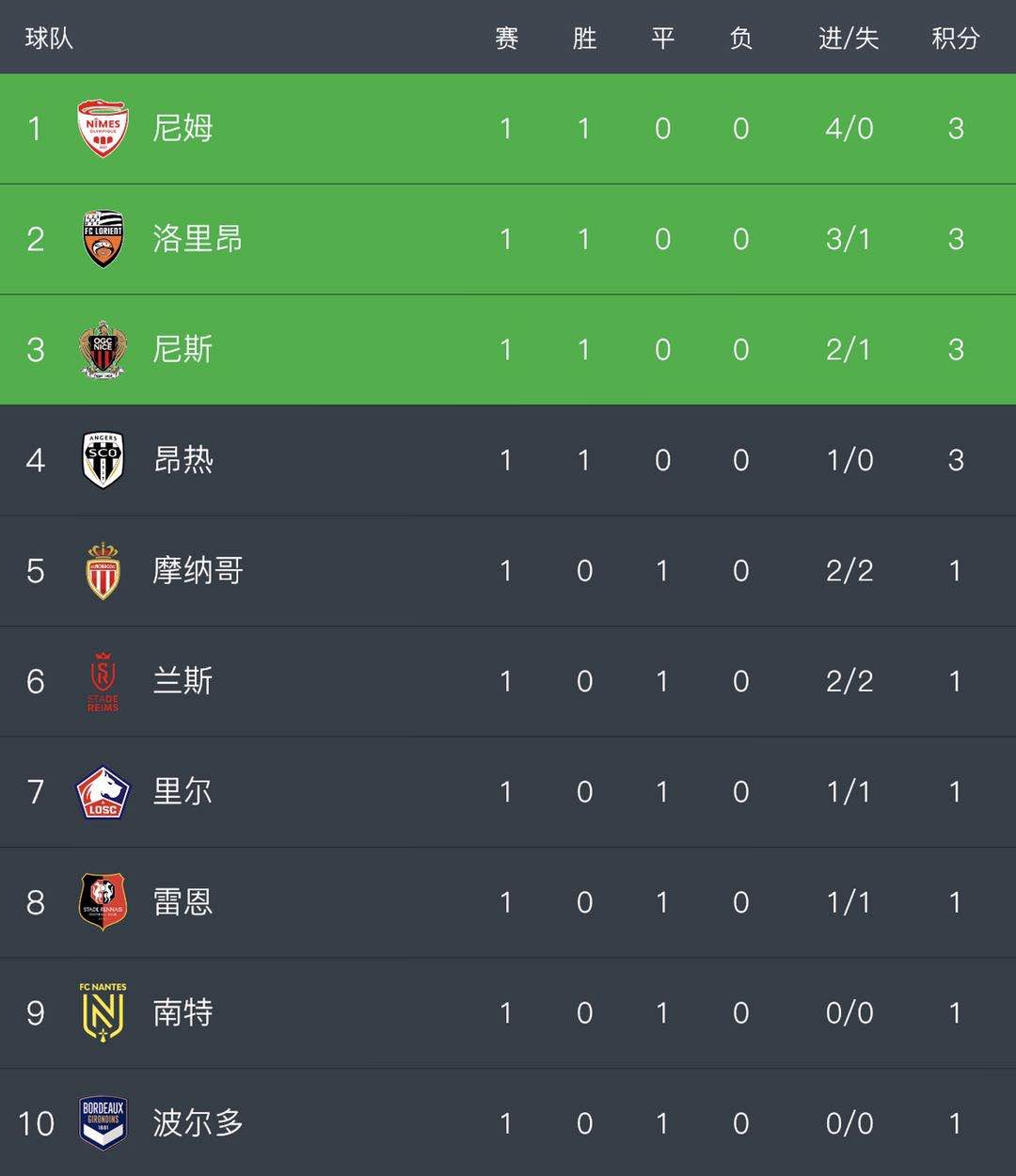The height and width of the screenshot is (1176, 1016).
Task: Tap the Angers SCO badge
Action: tap(103, 460)
